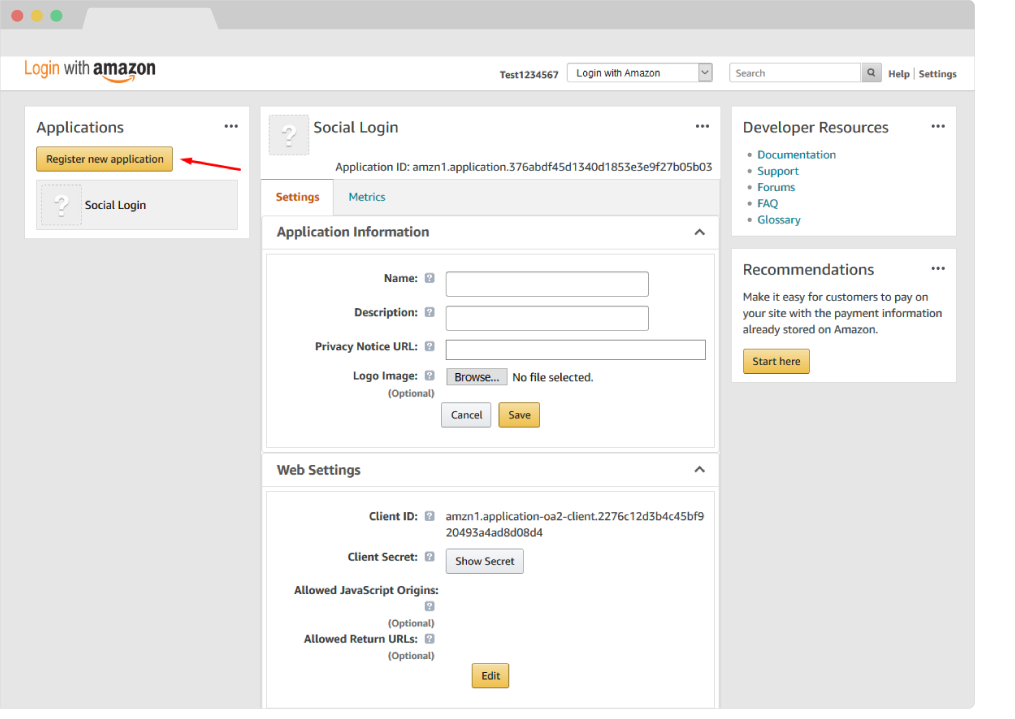Click help icon next to Name field

pos(429,279)
